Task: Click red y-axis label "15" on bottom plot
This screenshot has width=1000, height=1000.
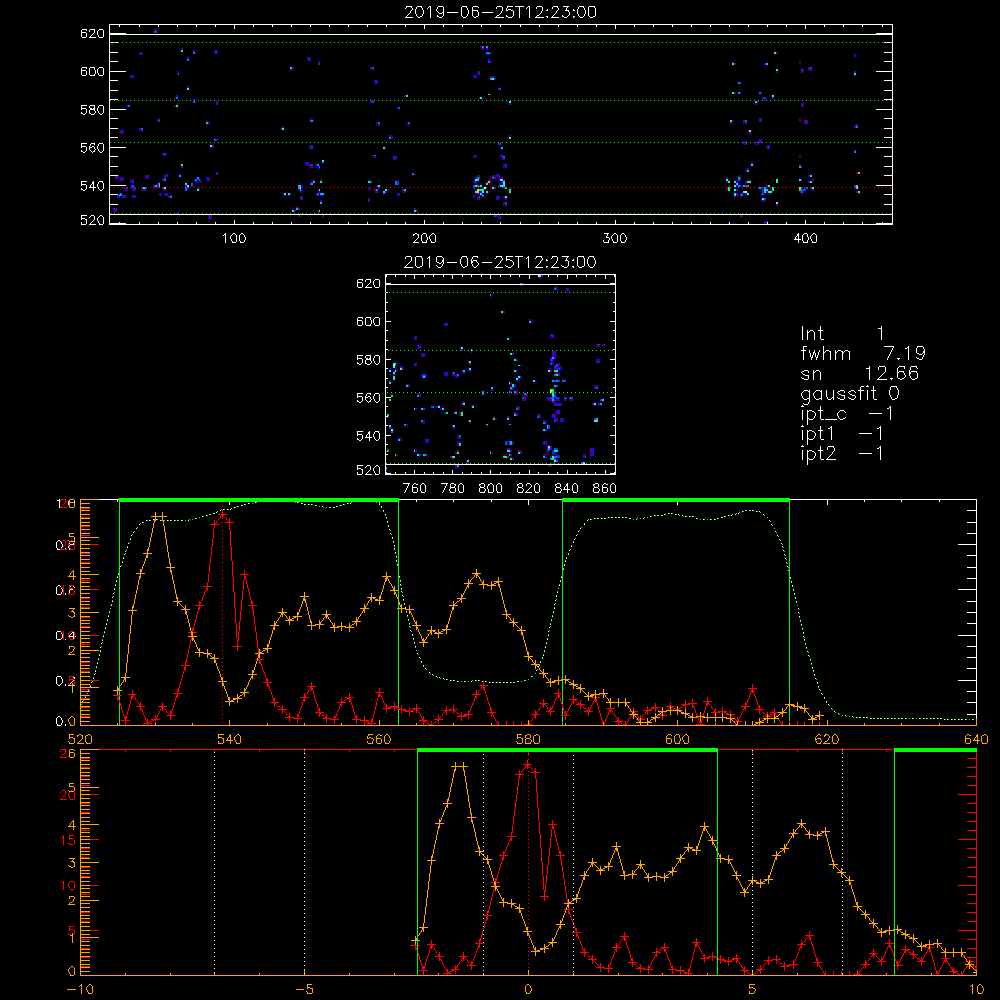Action: coord(68,841)
